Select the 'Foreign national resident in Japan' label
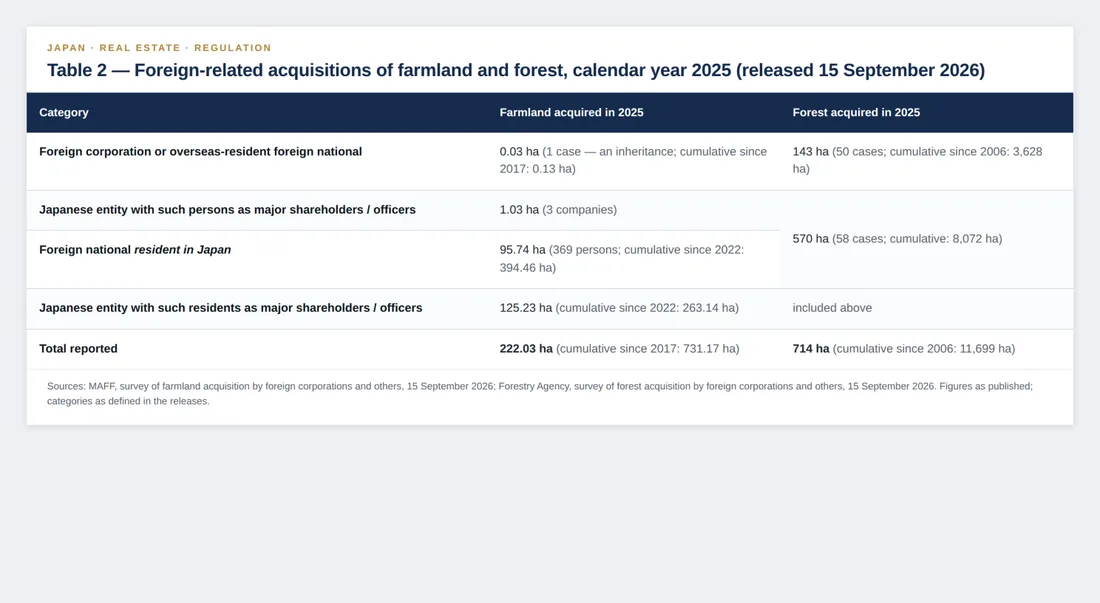Viewport: 1100px width, 603px height. 135,250
